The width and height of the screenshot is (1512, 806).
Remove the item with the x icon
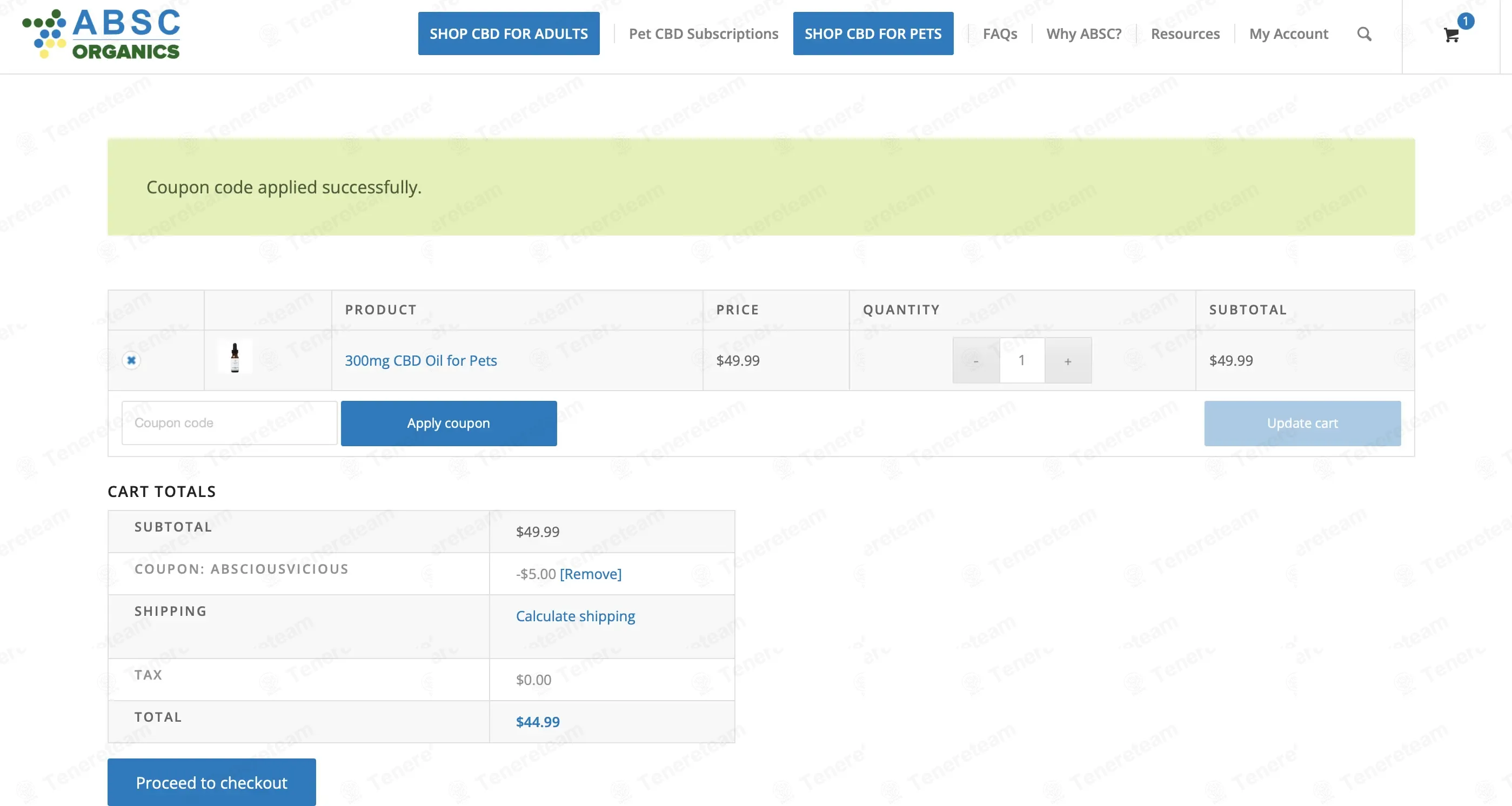pos(131,360)
